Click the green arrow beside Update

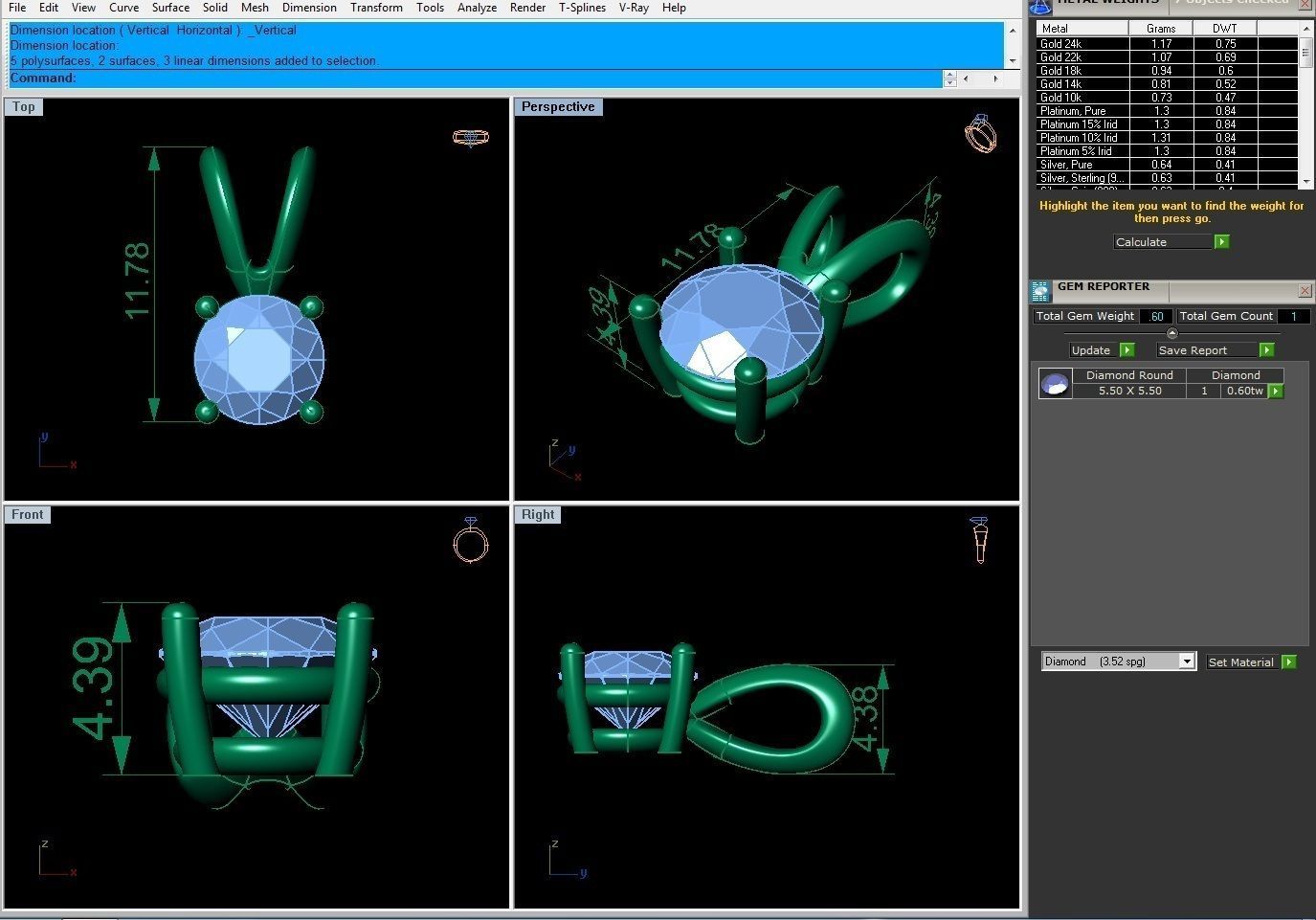click(1126, 350)
